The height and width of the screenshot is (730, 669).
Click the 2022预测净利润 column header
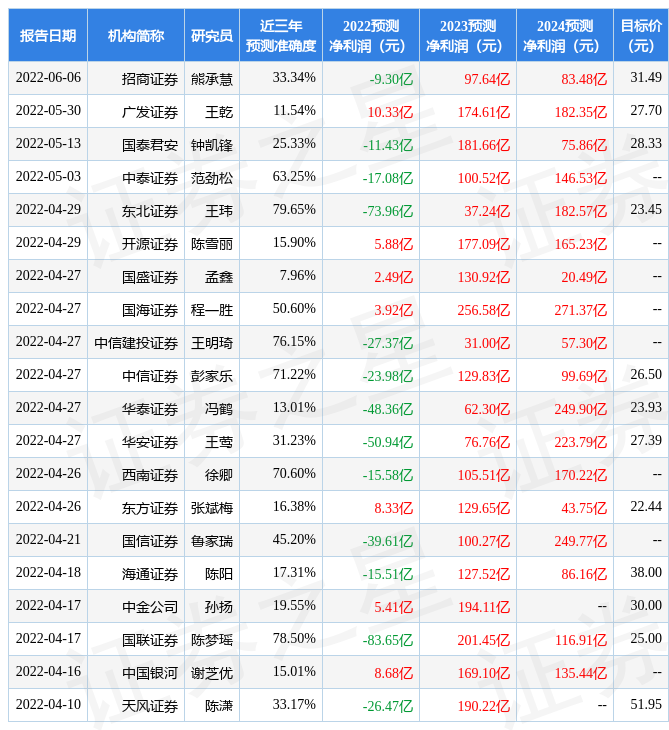(x=371, y=35)
